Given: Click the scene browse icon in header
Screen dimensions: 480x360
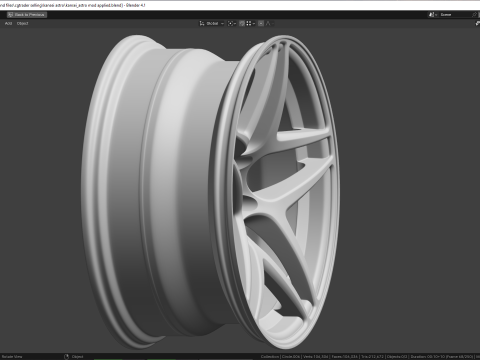Looking at the screenshot, I should pyautogui.click(x=433, y=15).
